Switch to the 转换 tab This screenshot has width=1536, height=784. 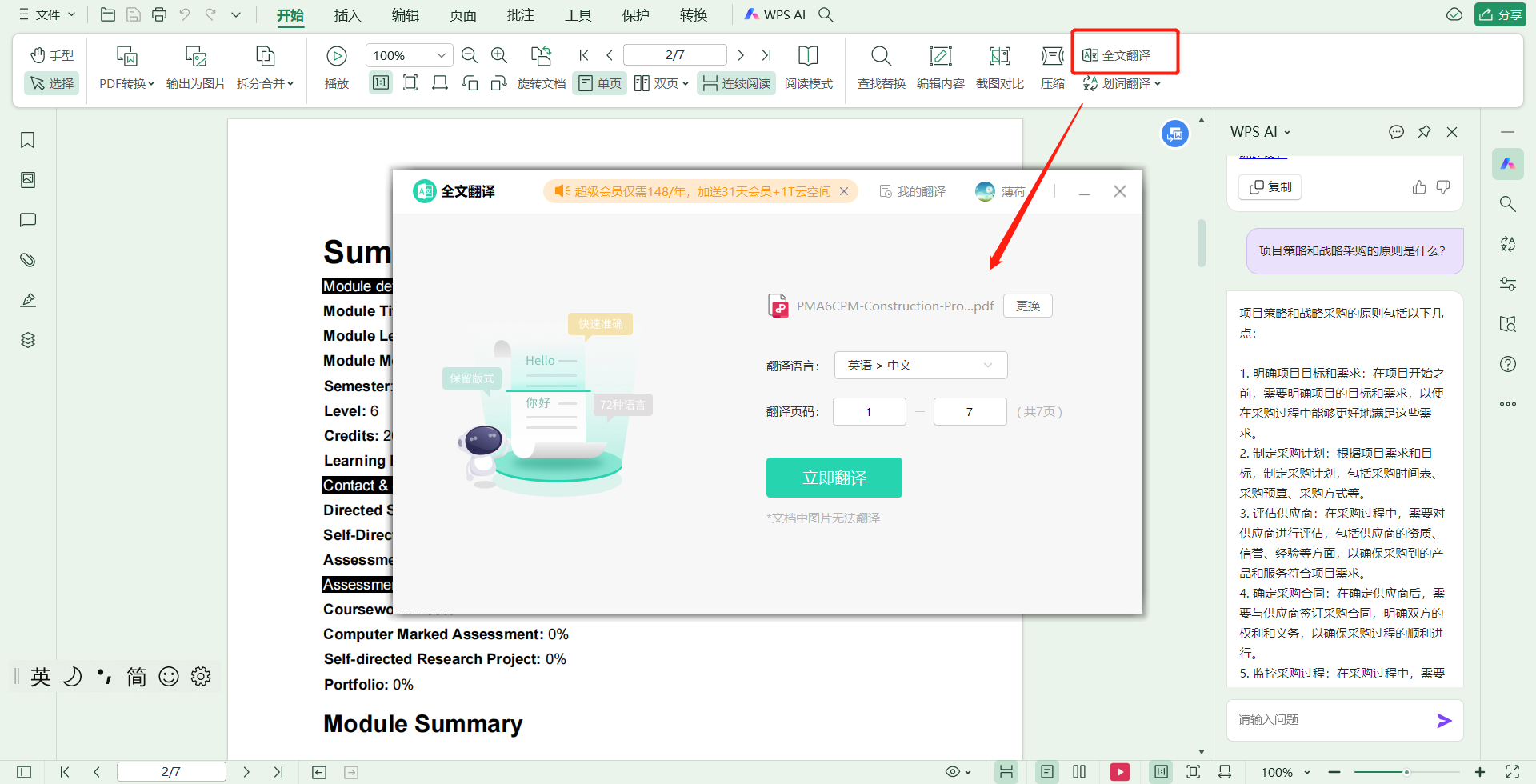coord(694,15)
